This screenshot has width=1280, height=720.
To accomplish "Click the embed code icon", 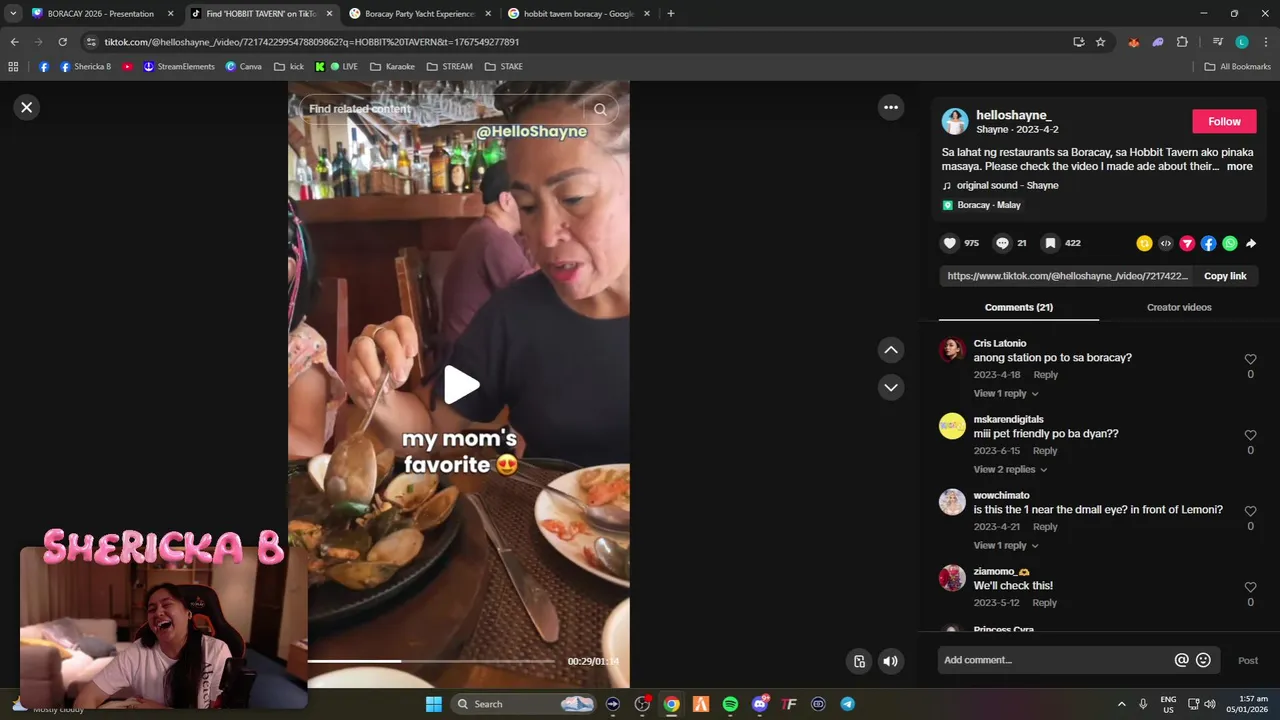I will tap(1166, 243).
